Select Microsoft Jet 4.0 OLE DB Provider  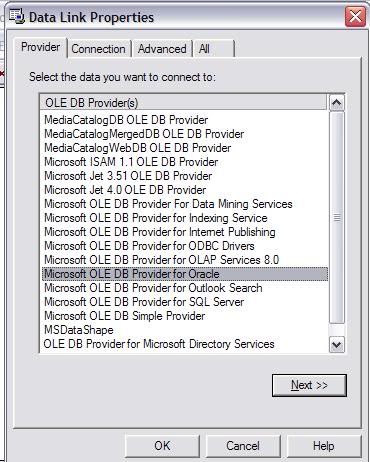pyautogui.click(x=125, y=190)
